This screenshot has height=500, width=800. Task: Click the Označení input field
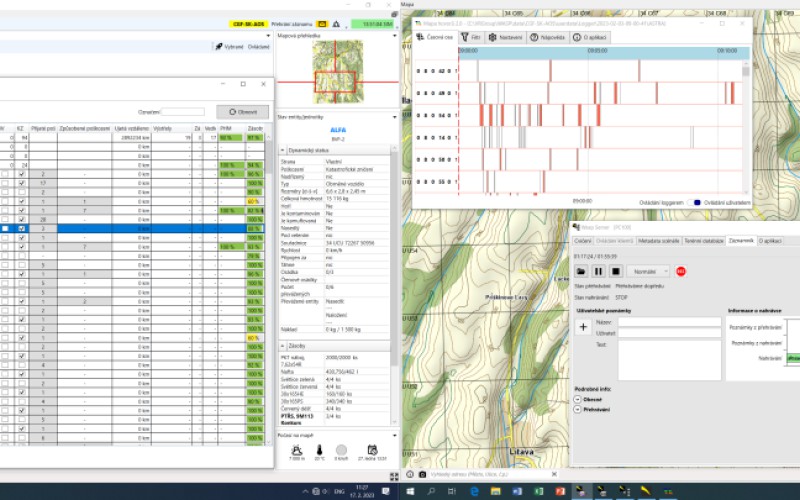(x=183, y=112)
